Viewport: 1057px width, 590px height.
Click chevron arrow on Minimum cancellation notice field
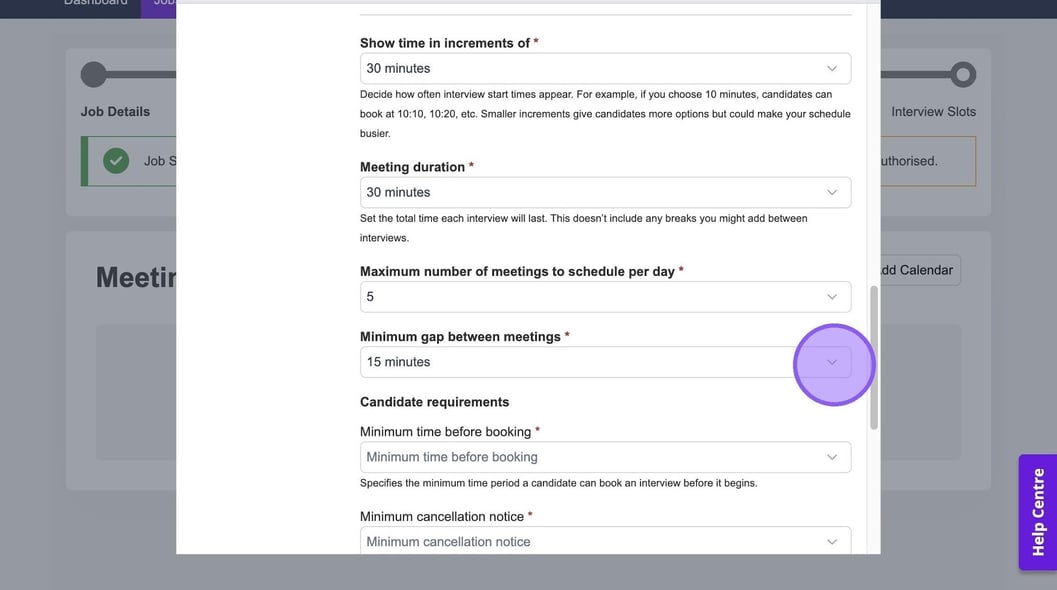(831, 542)
